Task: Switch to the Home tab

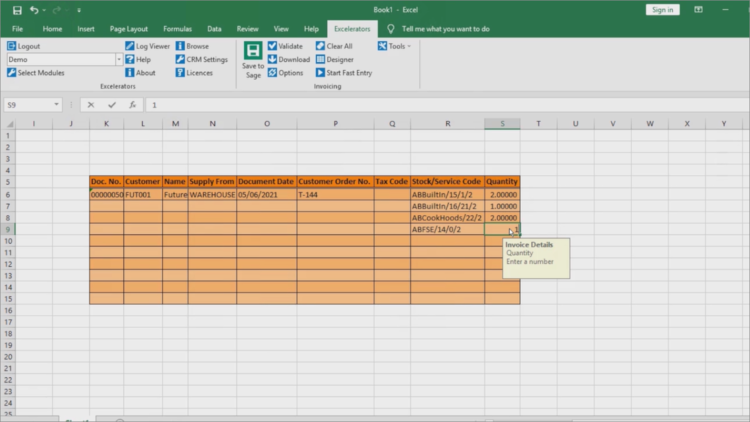Action: click(x=52, y=29)
